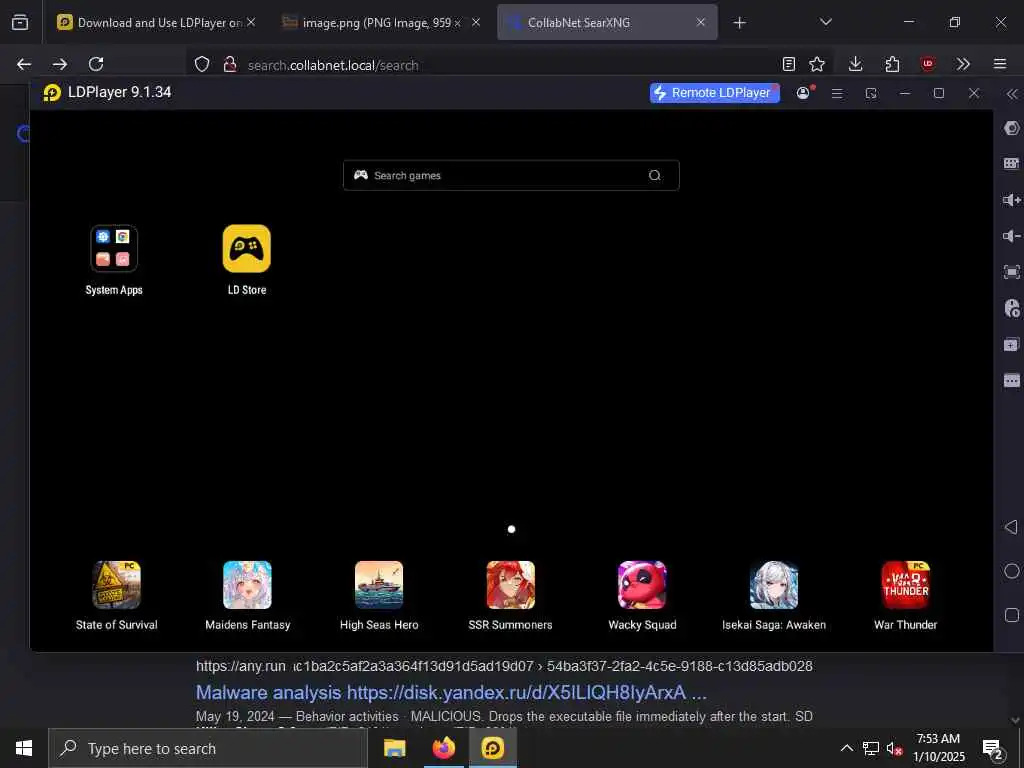Open the System Apps folder
Screen dimensions: 1024x768
[x=114, y=249]
